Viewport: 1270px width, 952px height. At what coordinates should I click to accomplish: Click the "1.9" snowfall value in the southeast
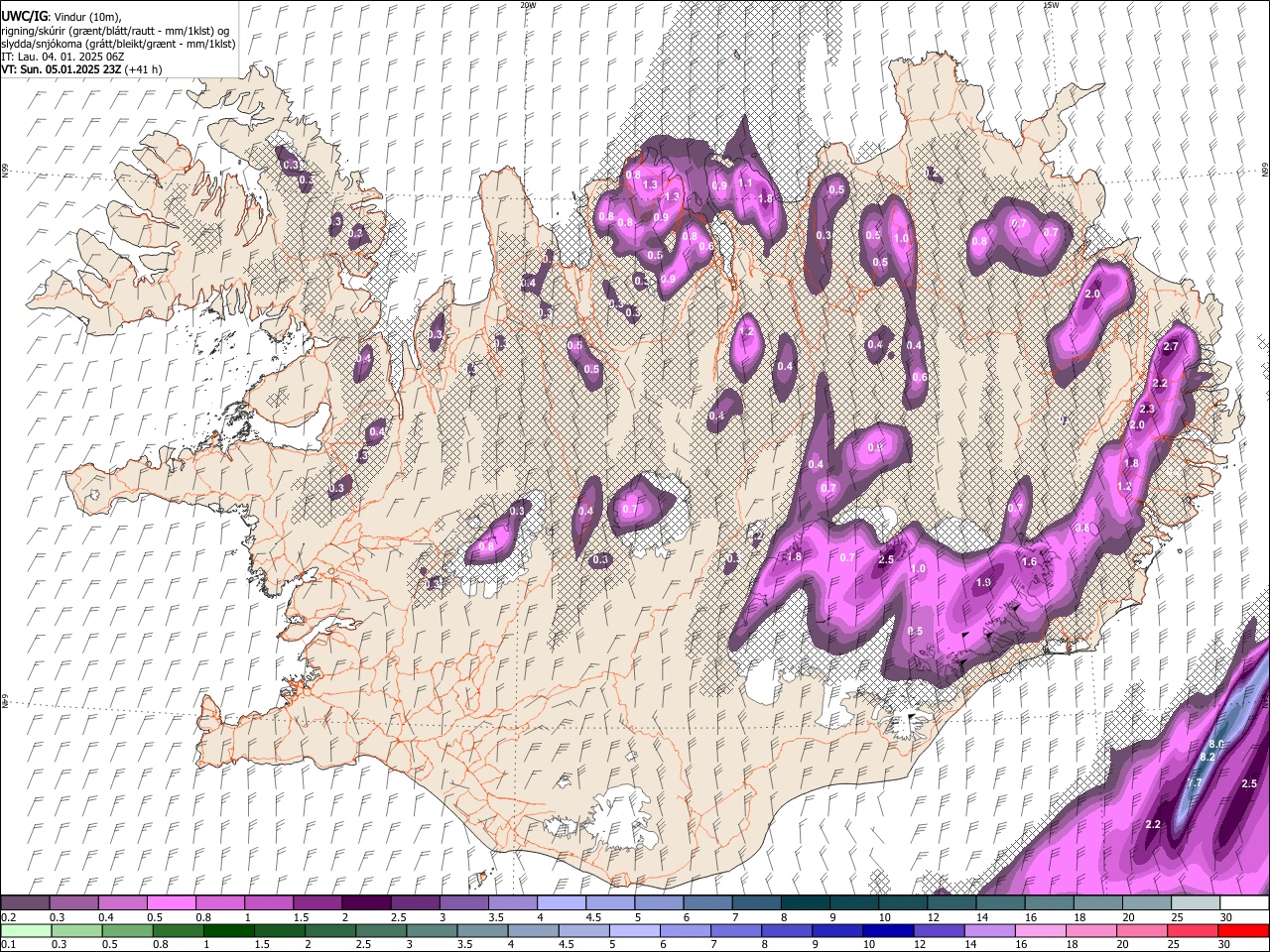point(983,583)
